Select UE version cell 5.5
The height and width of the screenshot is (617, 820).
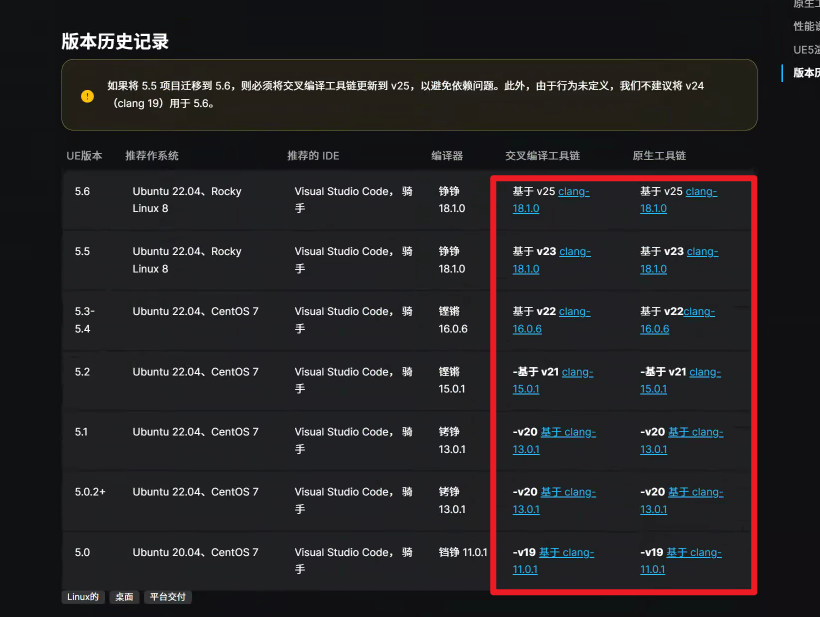(82, 252)
